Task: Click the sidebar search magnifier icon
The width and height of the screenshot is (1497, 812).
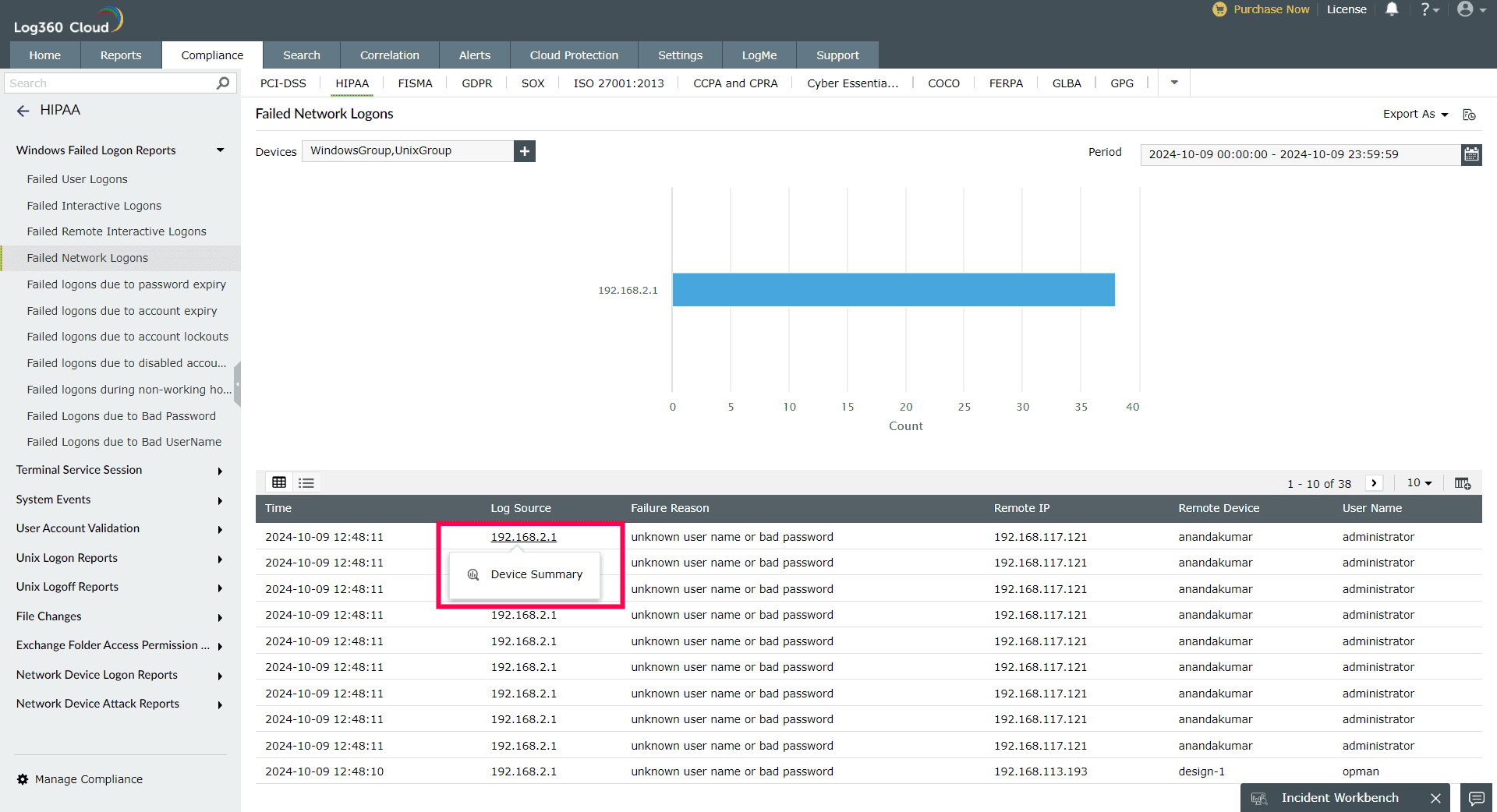Action: coord(223,83)
